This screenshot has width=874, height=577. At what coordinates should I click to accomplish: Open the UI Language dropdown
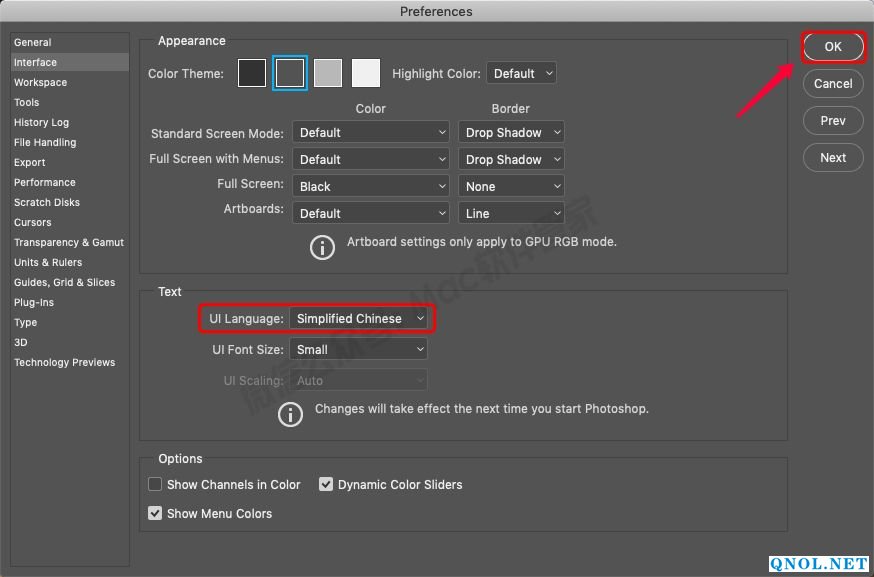359,319
